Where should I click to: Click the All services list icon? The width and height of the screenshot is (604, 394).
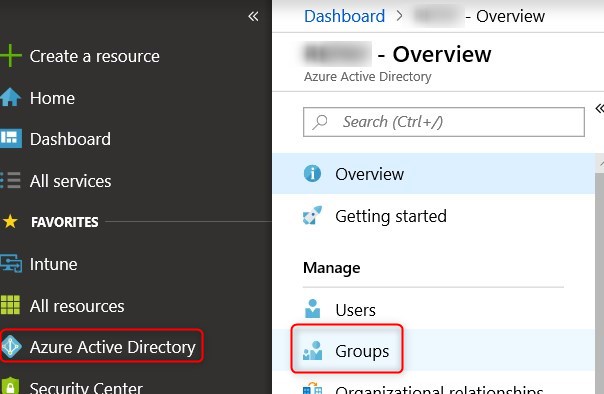(10, 180)
